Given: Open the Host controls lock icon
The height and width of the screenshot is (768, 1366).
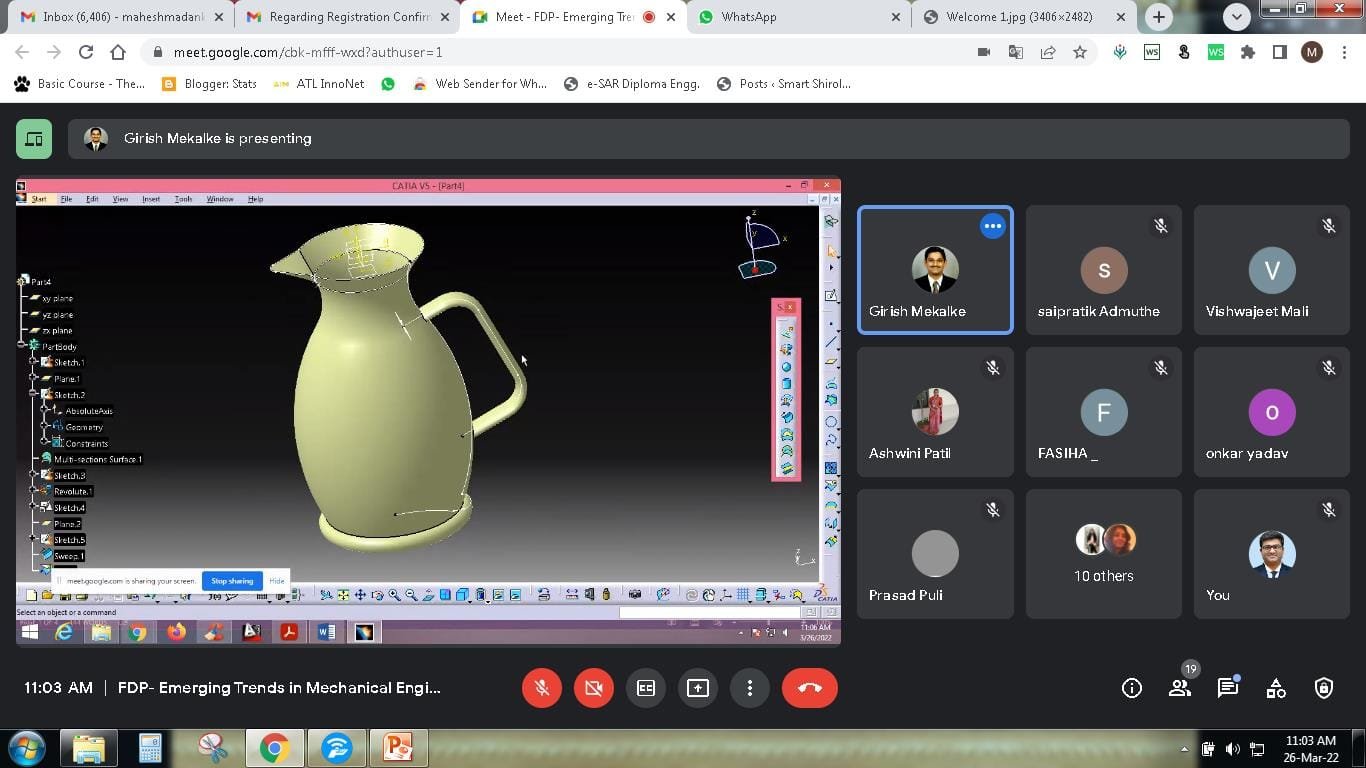Looking at the screenshot, I should (1324, 688).
